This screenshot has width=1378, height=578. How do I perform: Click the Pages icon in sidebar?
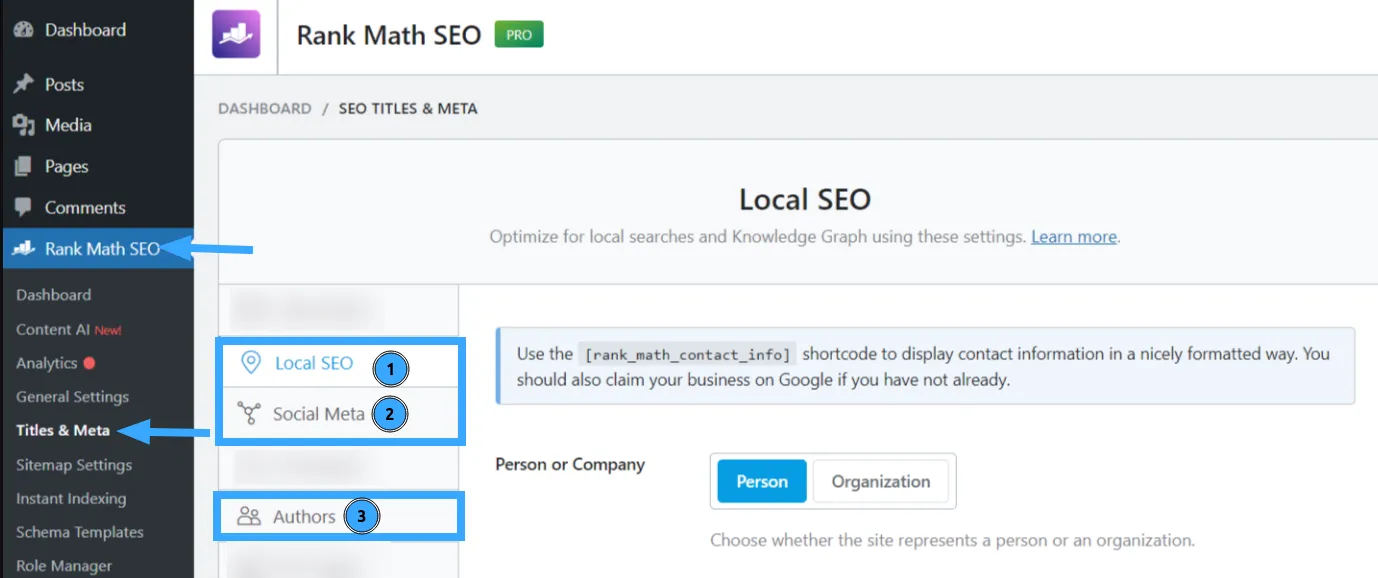(23, 166)
